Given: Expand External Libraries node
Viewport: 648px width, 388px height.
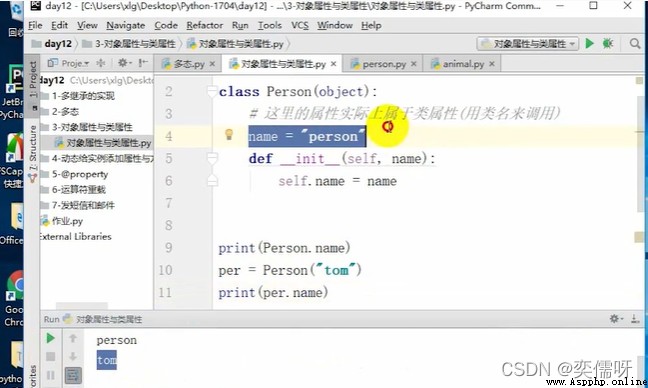Looking at the screenshot, I should coord(75,236).
